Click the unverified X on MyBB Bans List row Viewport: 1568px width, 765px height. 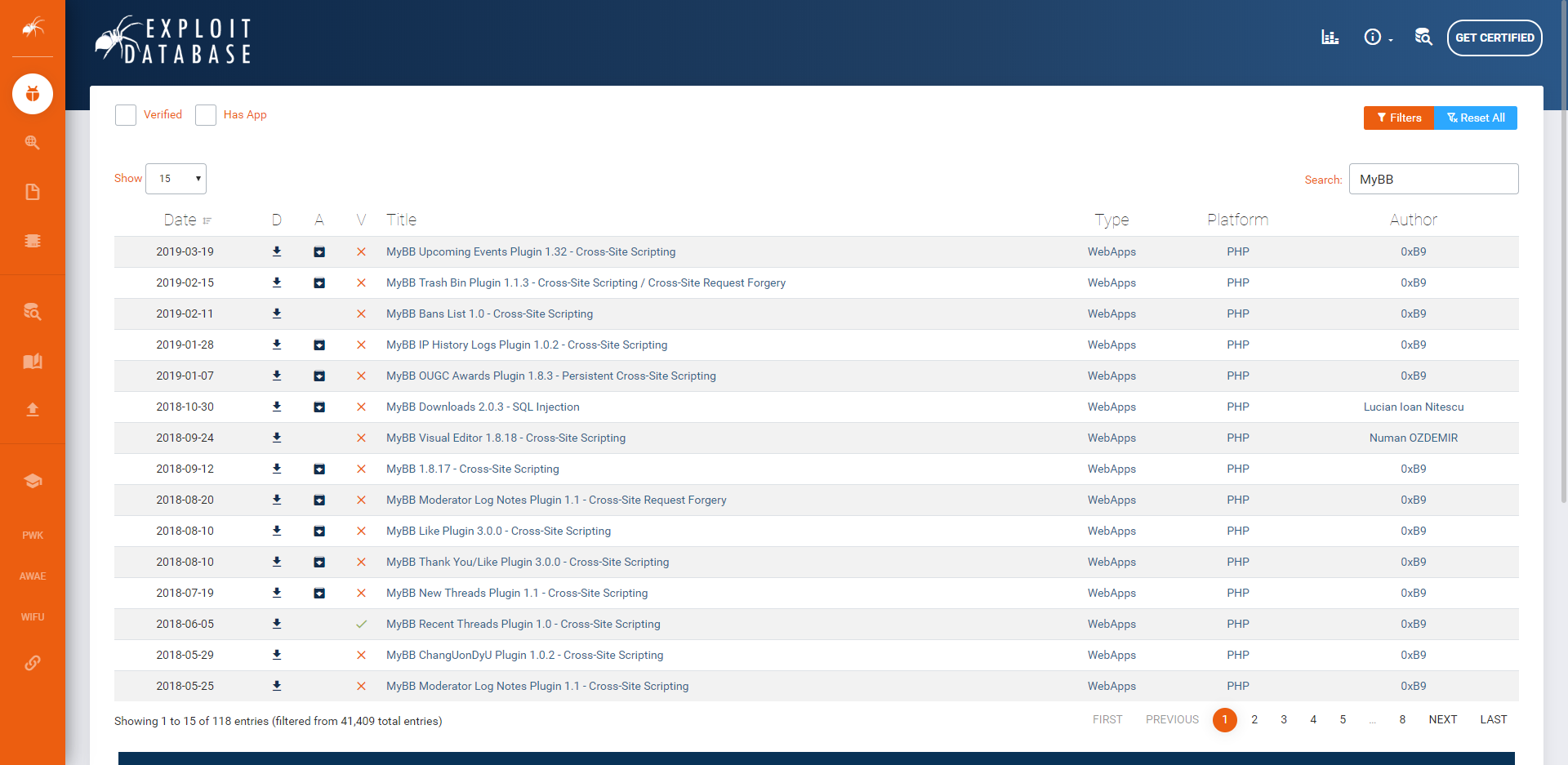point(361,314)
